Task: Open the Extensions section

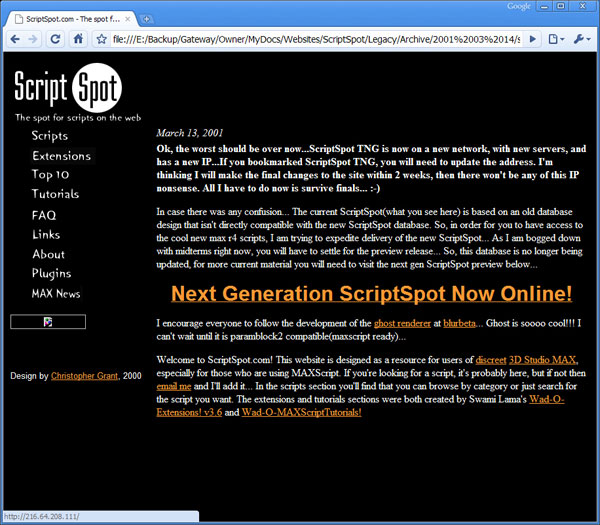Action: (x=62, y=156)
